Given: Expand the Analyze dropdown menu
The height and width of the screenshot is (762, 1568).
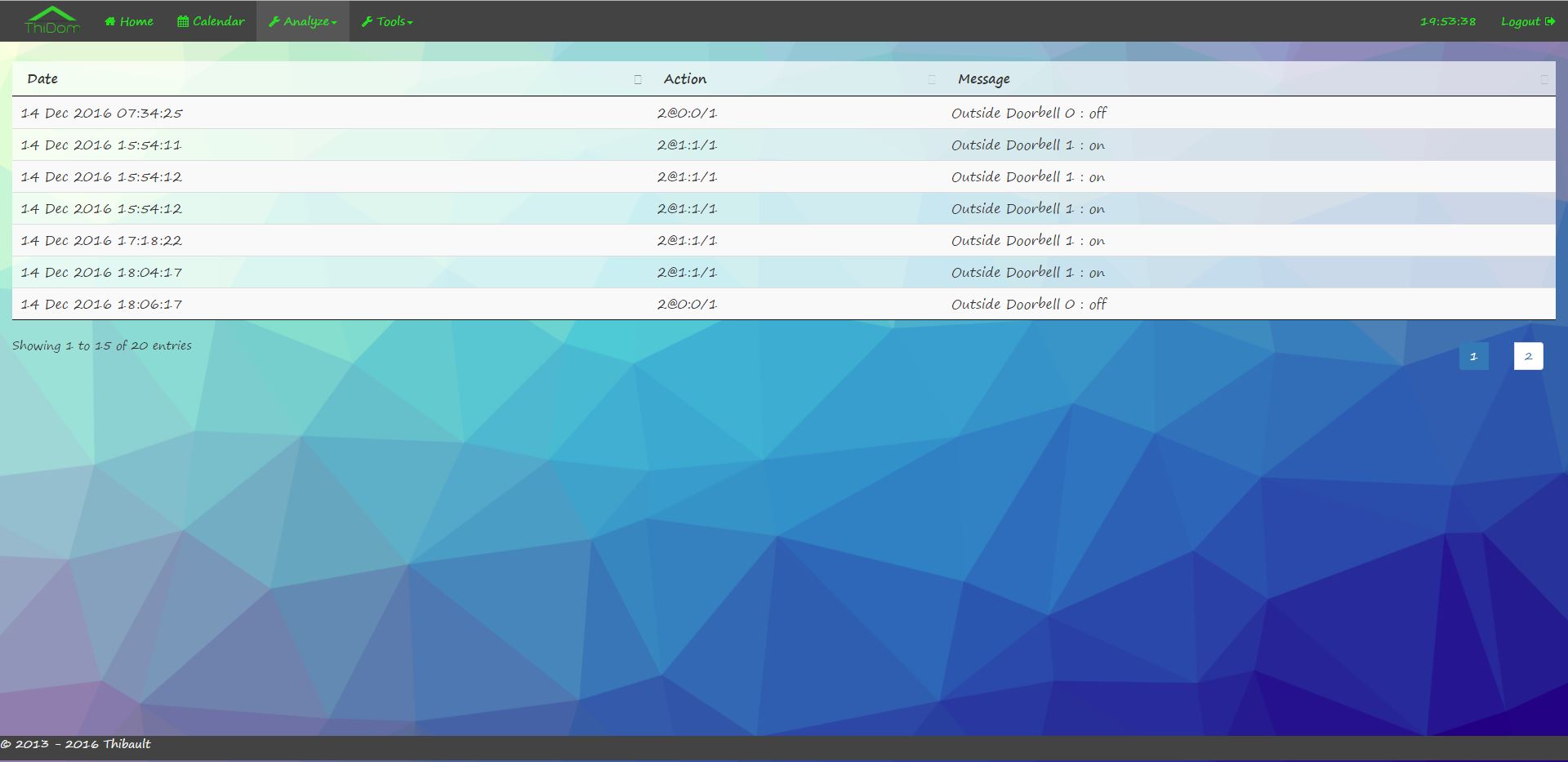Looking at the screenshot, I should pos(303,21).
